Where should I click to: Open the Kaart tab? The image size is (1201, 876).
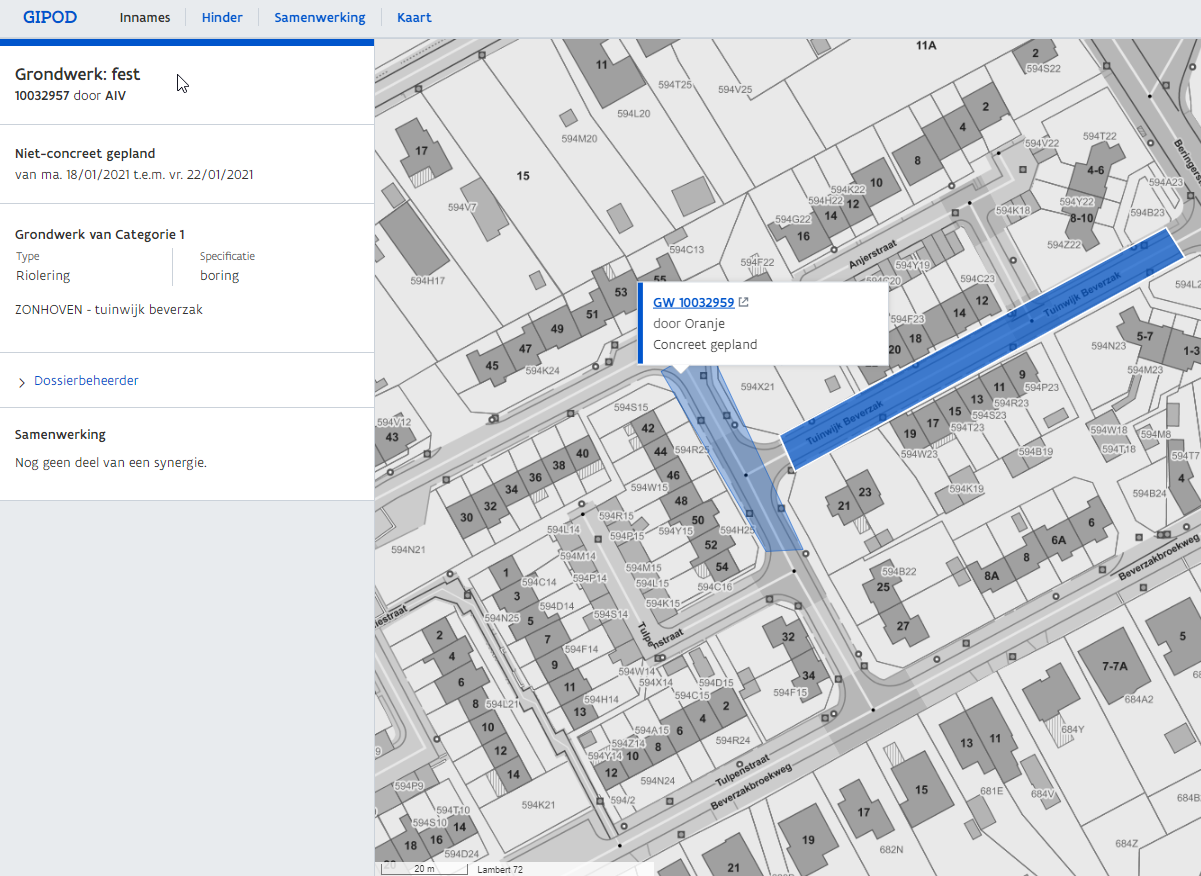click(414, 17)
